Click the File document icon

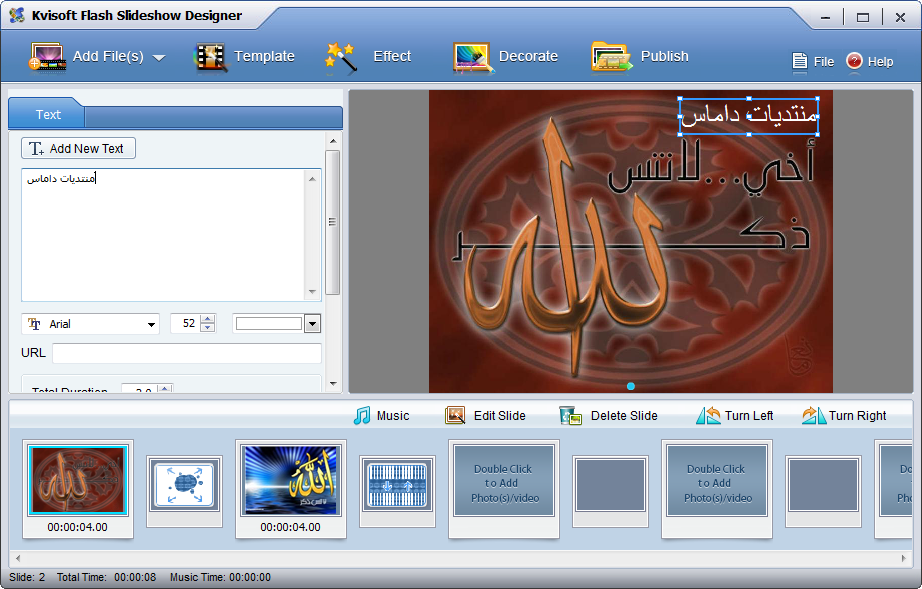pos(800,61)
